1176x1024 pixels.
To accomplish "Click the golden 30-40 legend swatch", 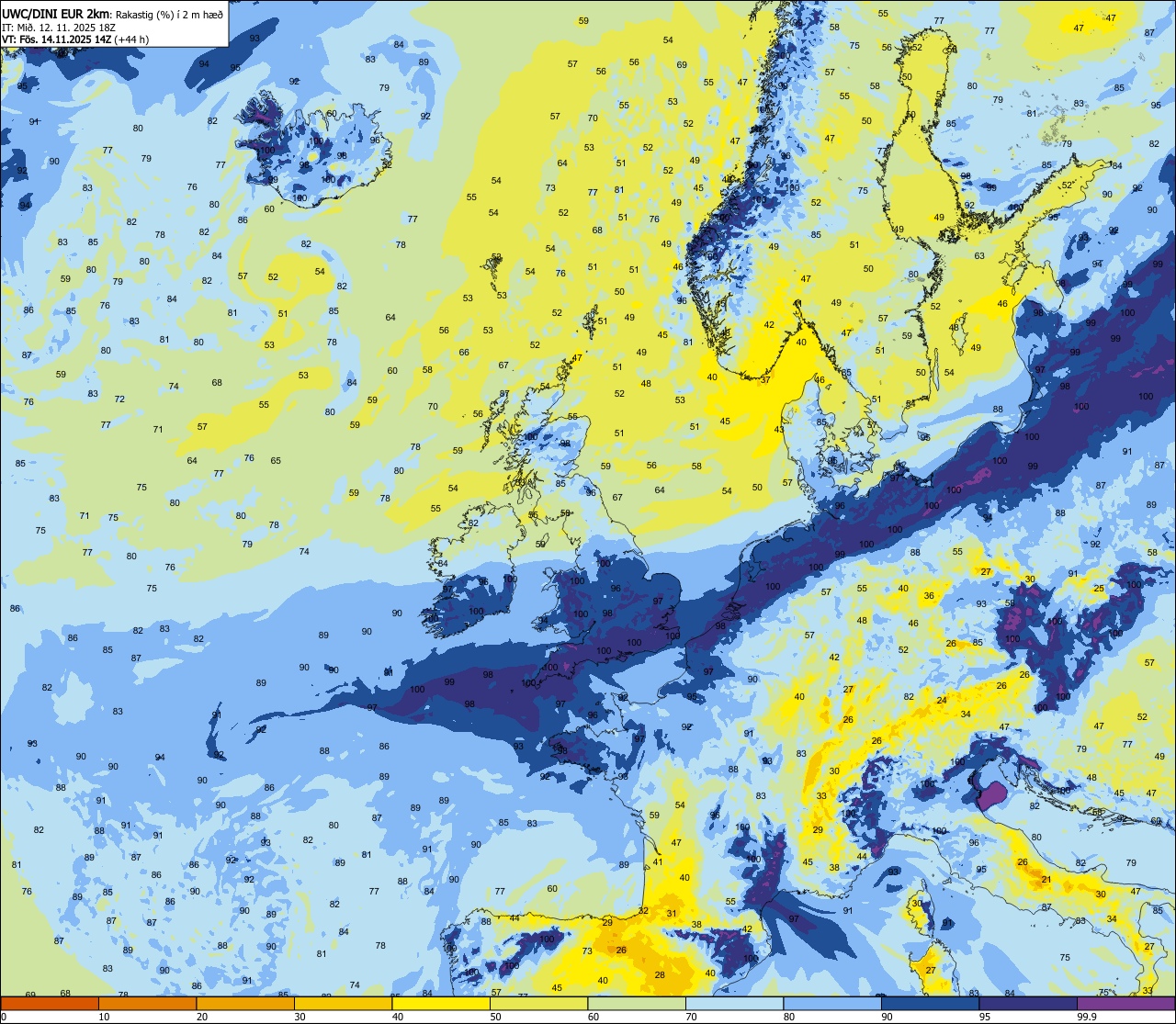I will tap(343, 1004).
